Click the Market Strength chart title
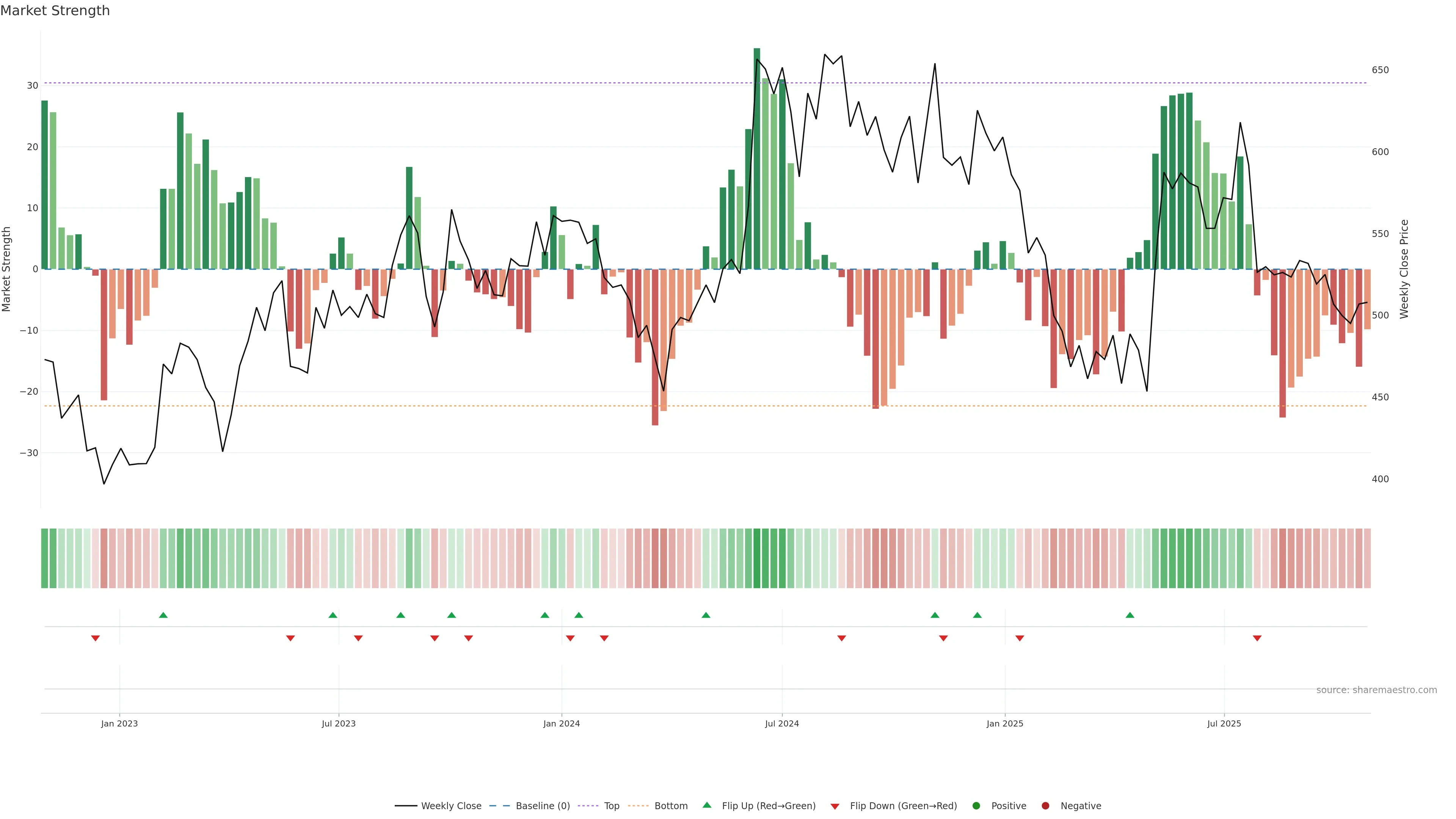1456x819 pixels. (55, 11)
